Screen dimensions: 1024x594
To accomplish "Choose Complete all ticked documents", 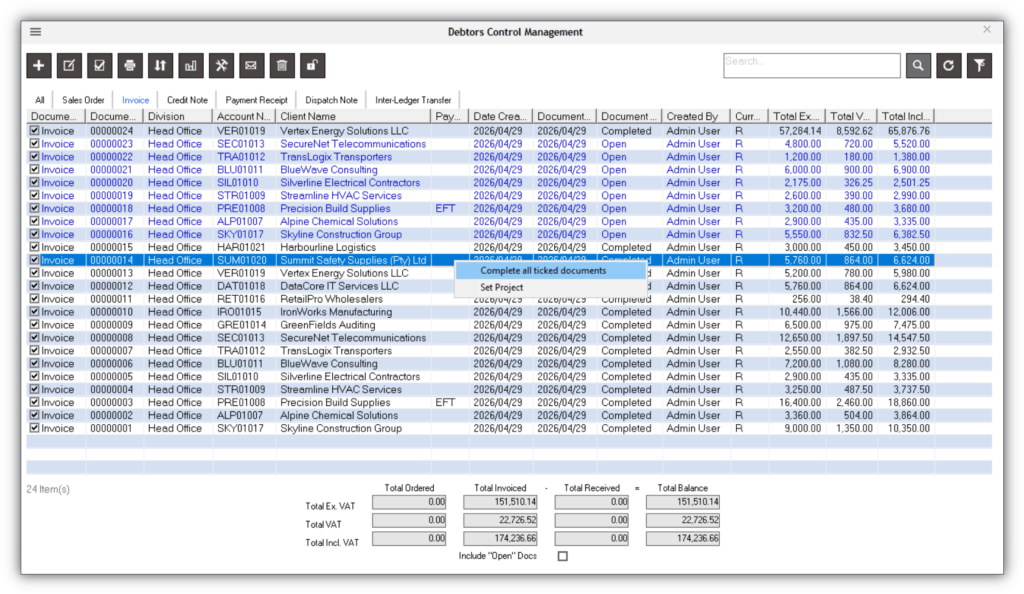I will point(550,270).
